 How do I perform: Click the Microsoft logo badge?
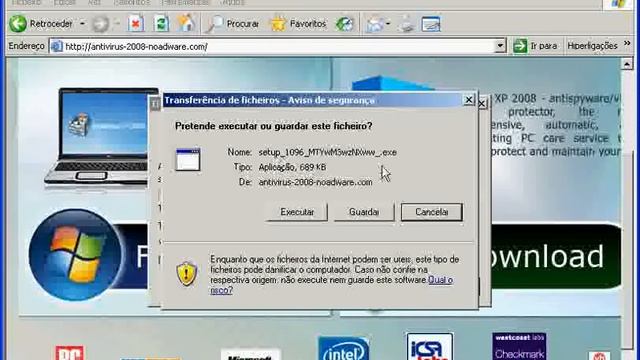250,355
